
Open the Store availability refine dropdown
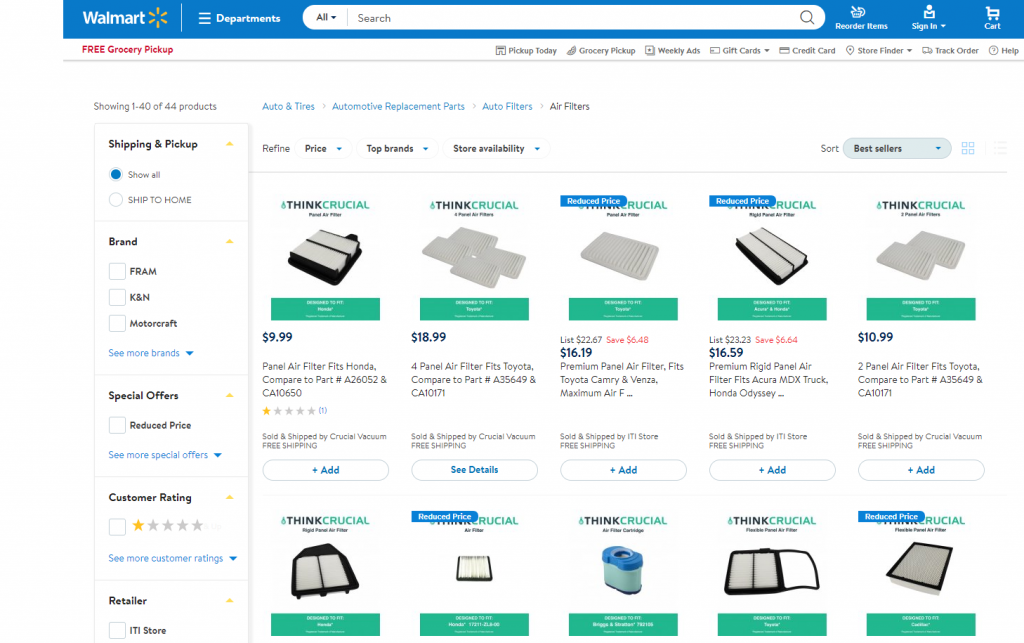point(496,149)
